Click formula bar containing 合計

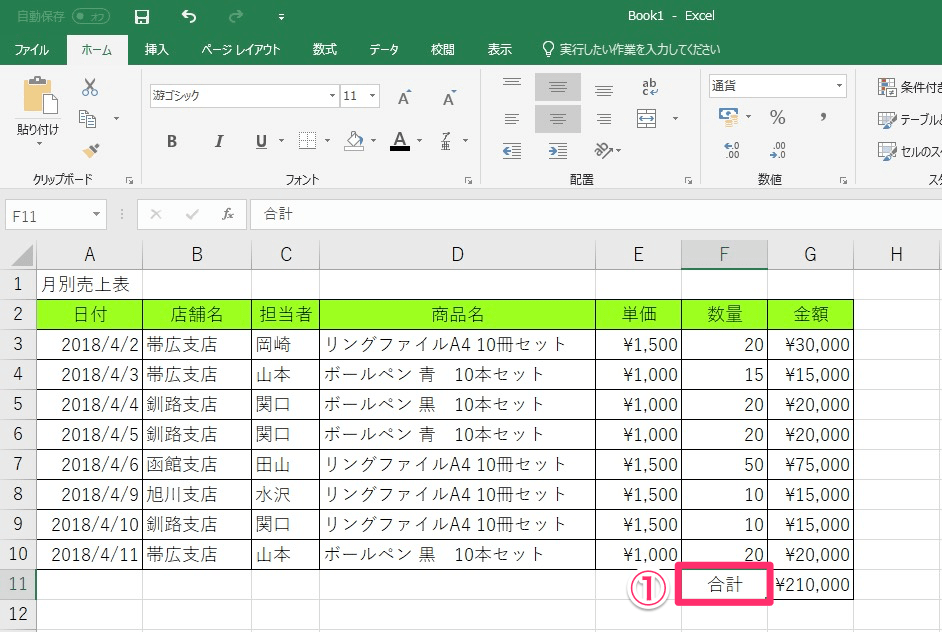596,214
